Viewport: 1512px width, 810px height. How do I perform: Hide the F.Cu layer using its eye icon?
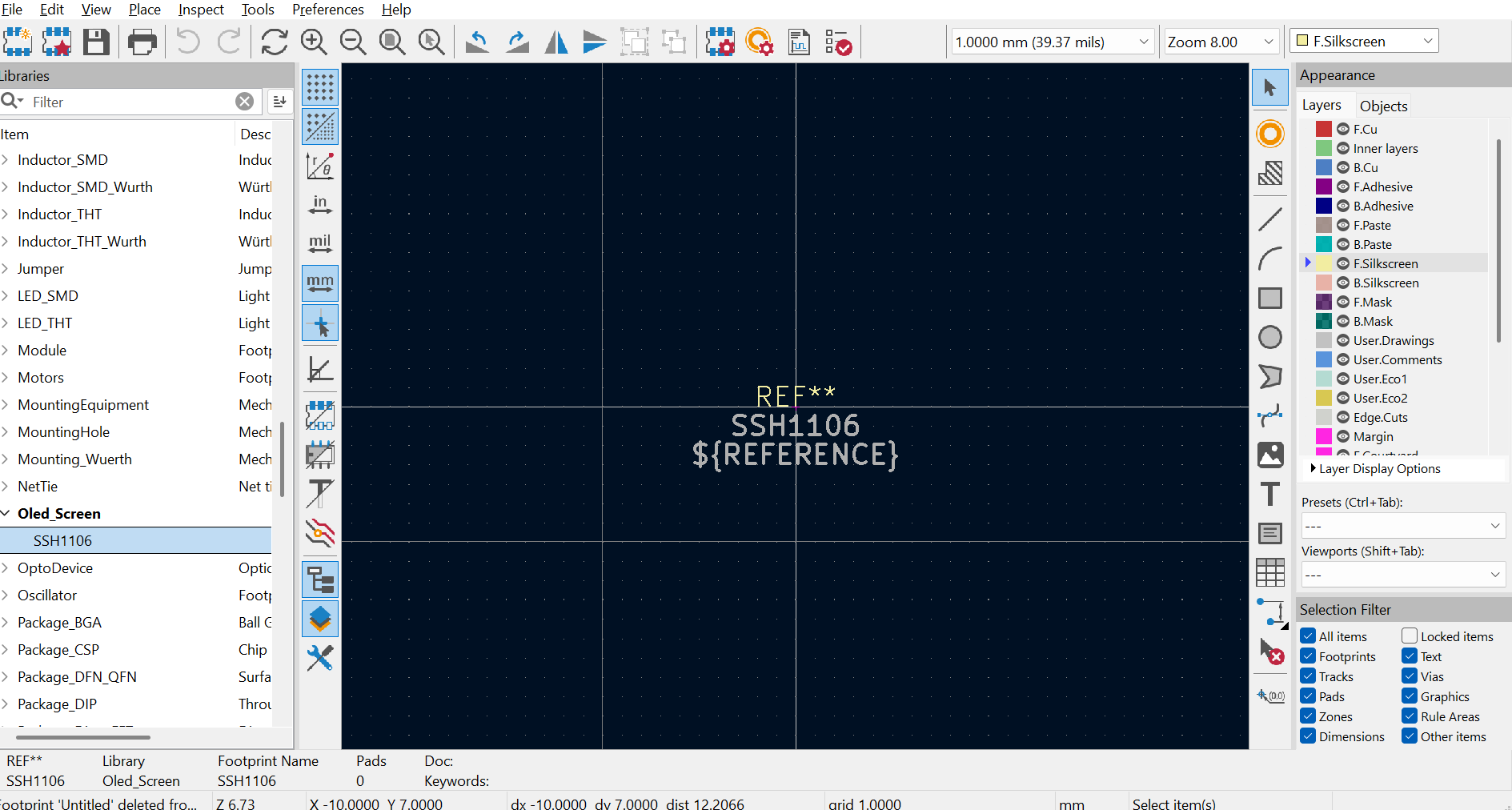click(1343, 129)
